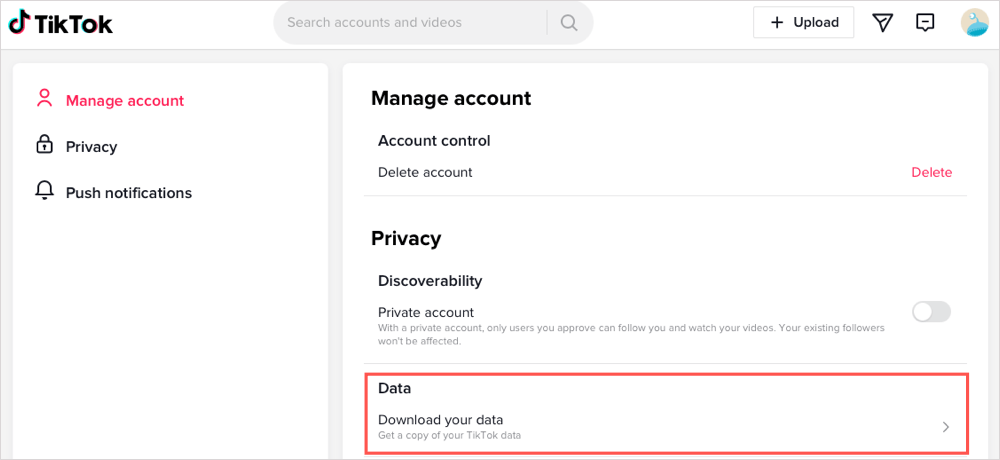Click the Upload button
The width and height of the screenshot is (1000, 460).
(803, 22)
